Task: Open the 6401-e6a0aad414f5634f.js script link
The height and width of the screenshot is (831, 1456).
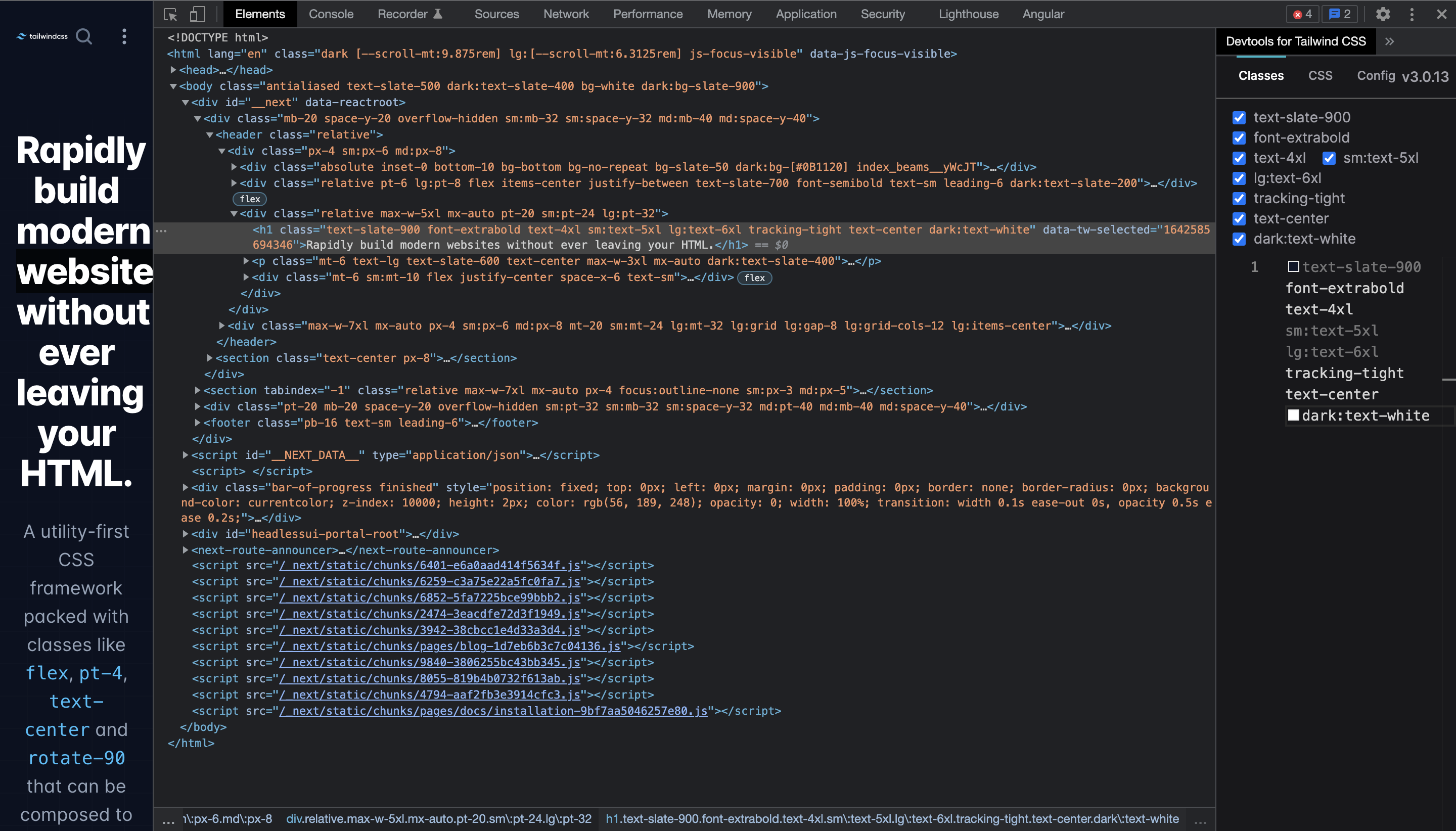Action: pyautogui.click(x=429, y=566)
